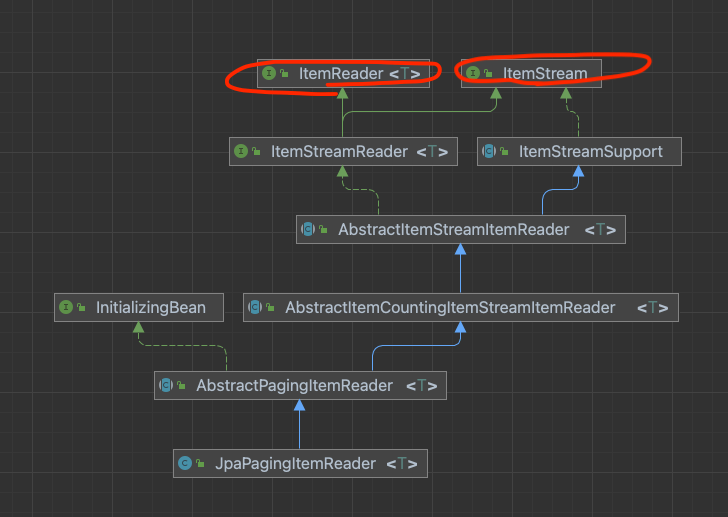Screen dimensions: 728x517
Task: Click the public visibility icon on AbstractPagingItemReader
Action: (x=181, y=386)
